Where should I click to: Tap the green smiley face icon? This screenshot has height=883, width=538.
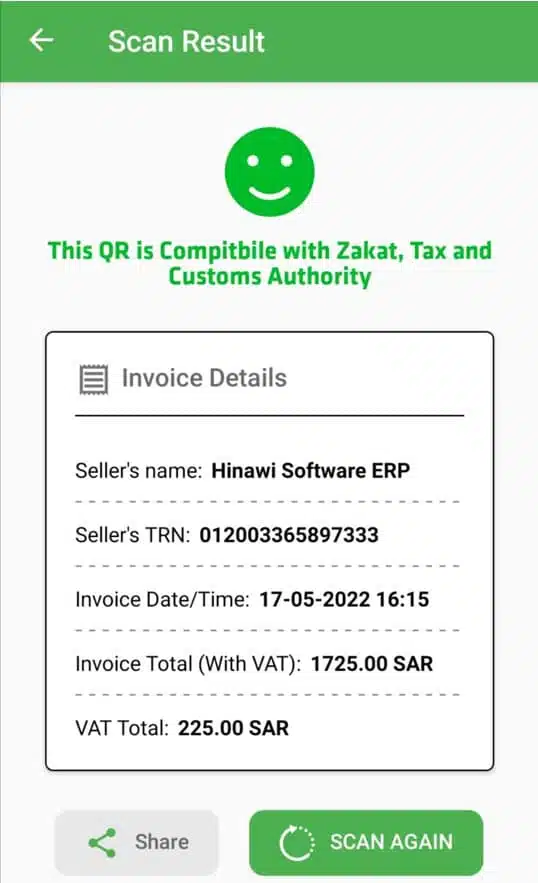[269, 172]
